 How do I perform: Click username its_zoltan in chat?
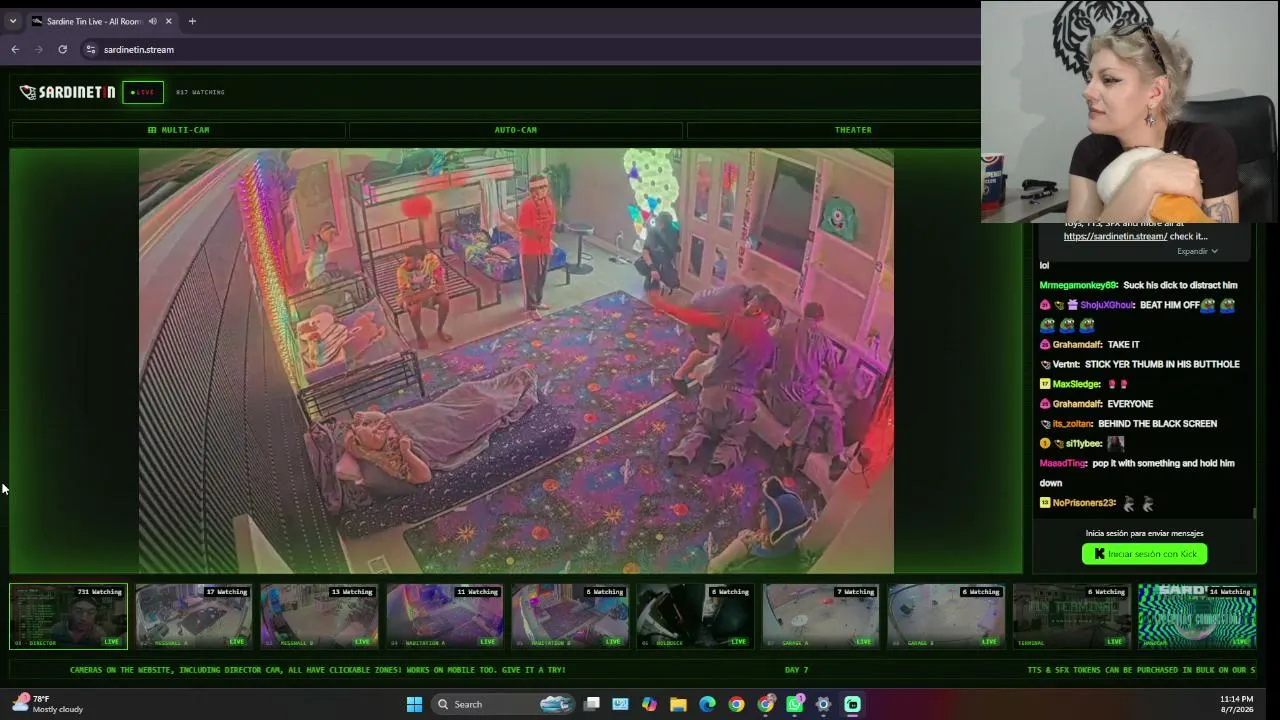coord(1072,424)
